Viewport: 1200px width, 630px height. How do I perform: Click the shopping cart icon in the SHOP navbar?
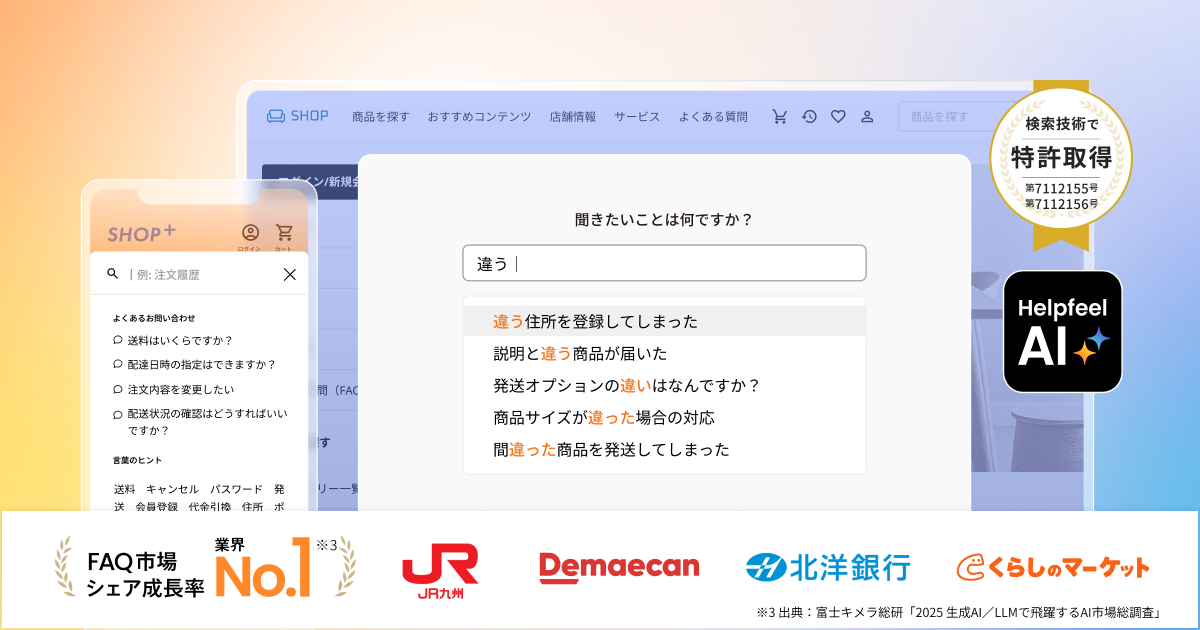[779, 116]
